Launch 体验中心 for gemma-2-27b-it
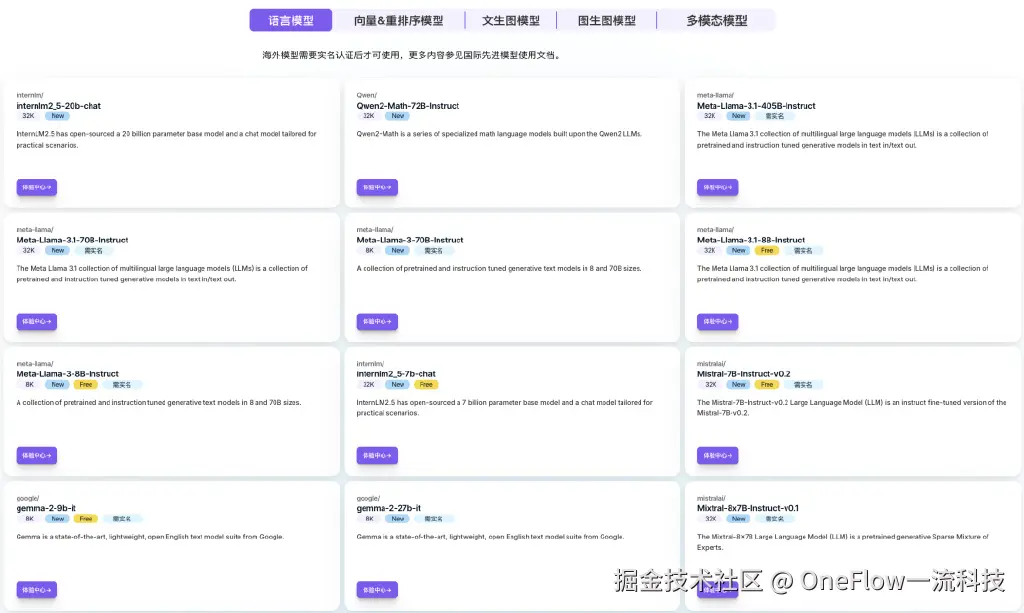The height and width of the screenshot is (613, 1024). pos(377,589)
